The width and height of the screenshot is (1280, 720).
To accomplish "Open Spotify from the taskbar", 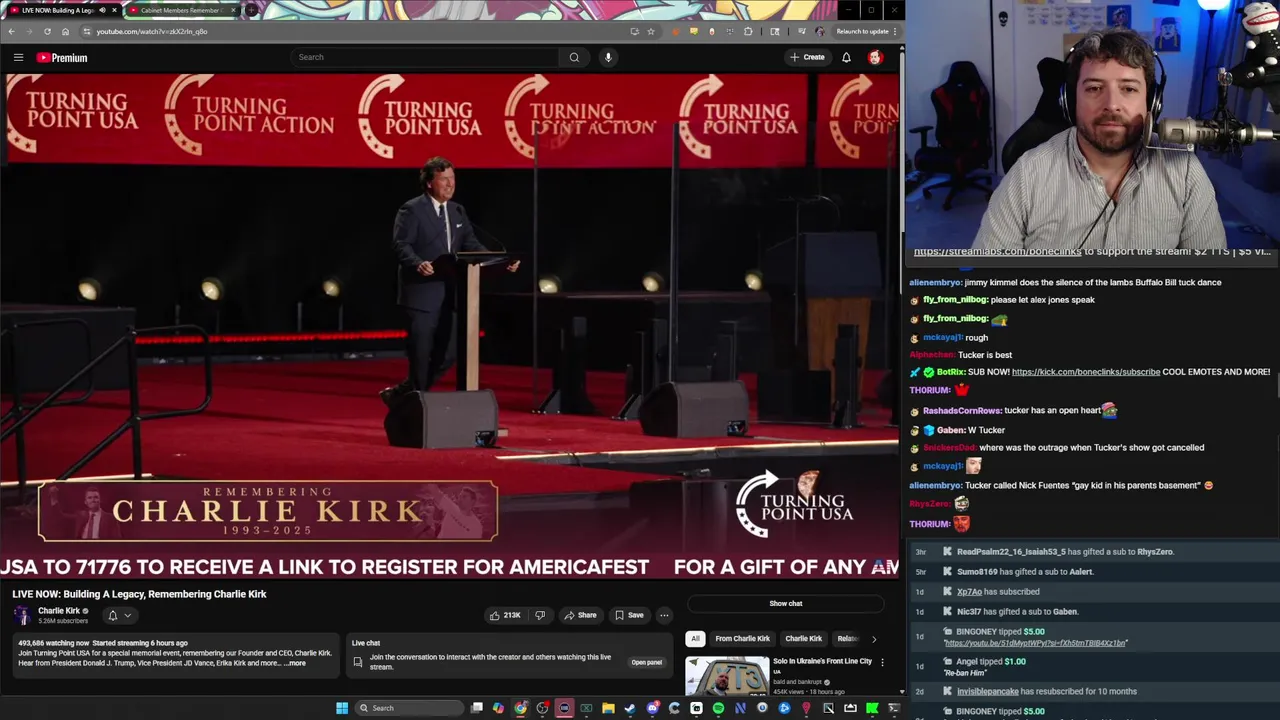I will 718,708.
